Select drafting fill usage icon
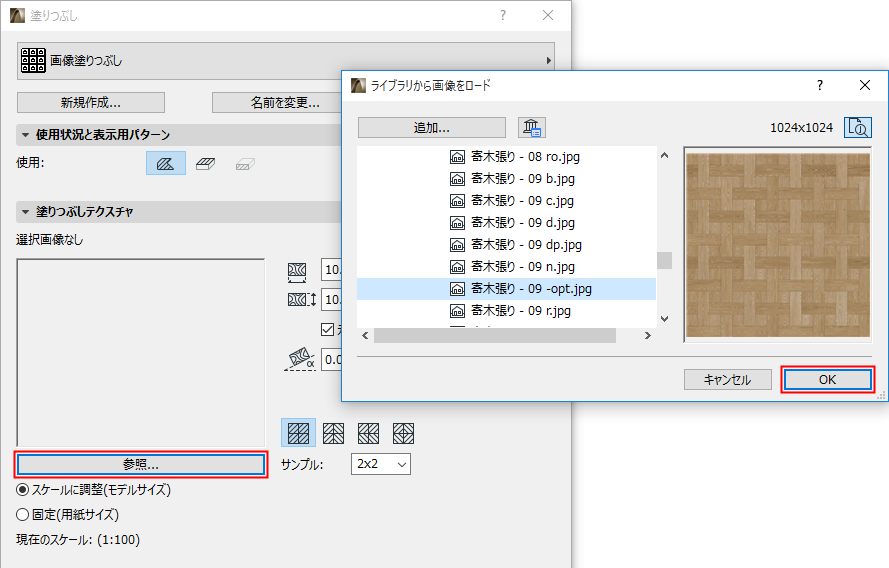 166,163
